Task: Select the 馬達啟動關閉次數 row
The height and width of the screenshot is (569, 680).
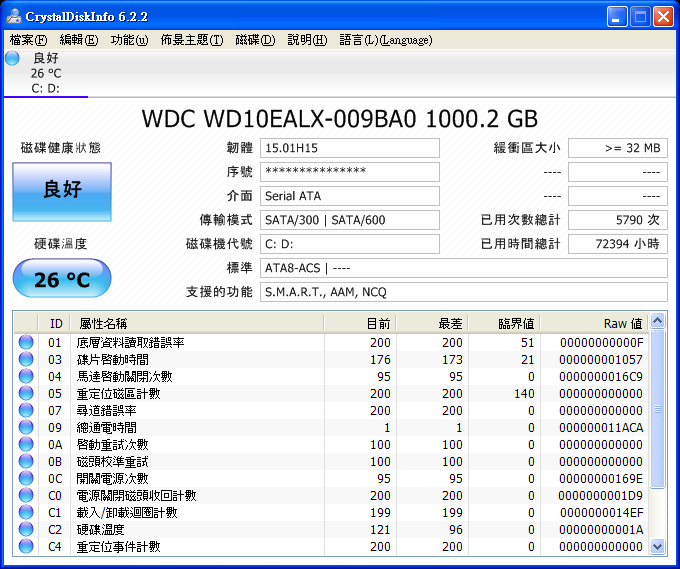Action: coord(331,376)
